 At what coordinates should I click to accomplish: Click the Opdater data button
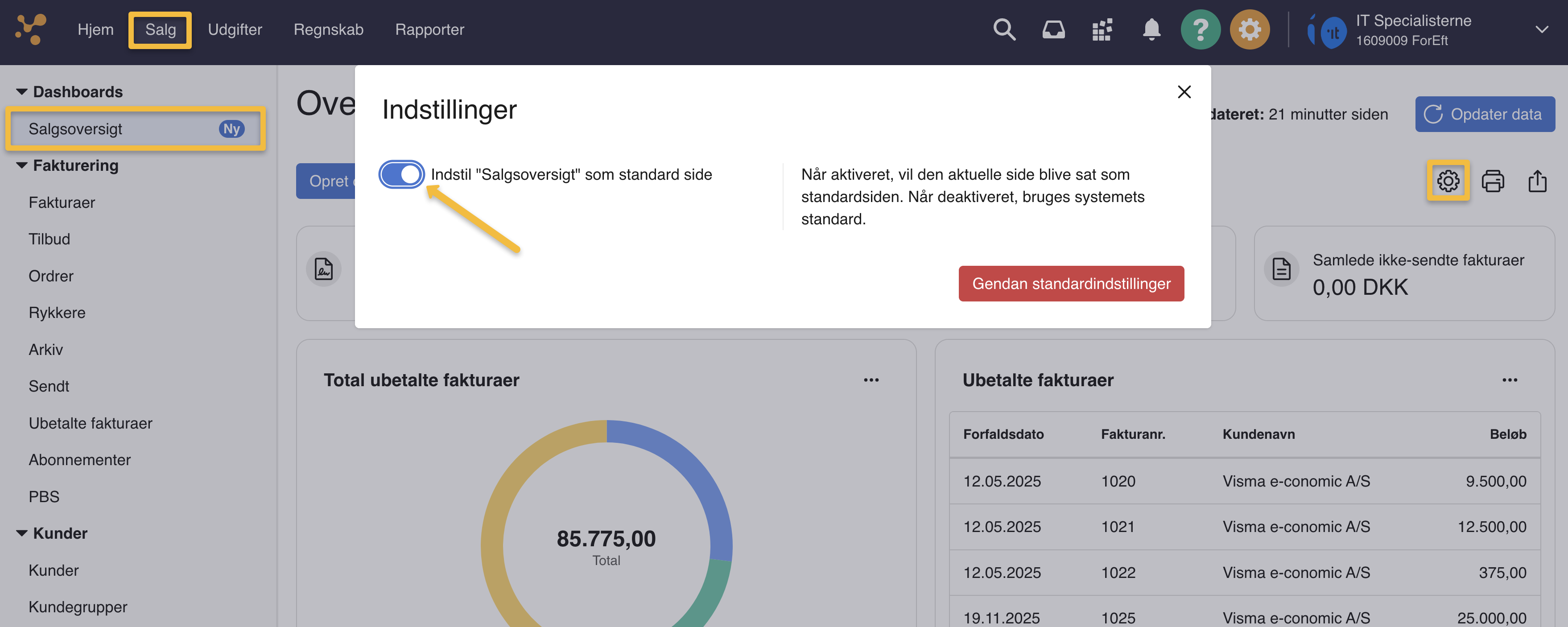point(1484,115)
